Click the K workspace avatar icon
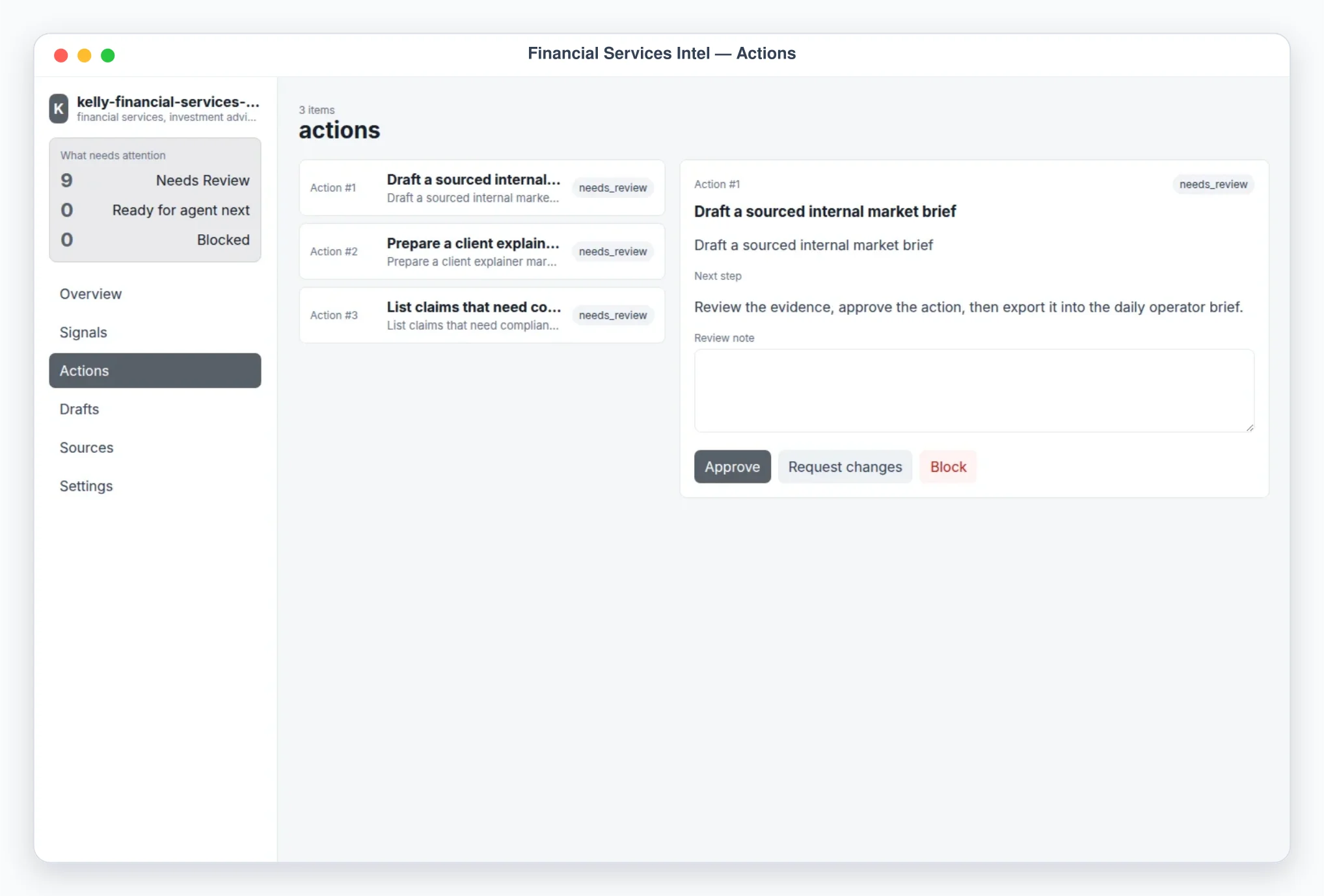Viewport: 1324px width, 896px height. pyautogui.click(x=59, y=109)
